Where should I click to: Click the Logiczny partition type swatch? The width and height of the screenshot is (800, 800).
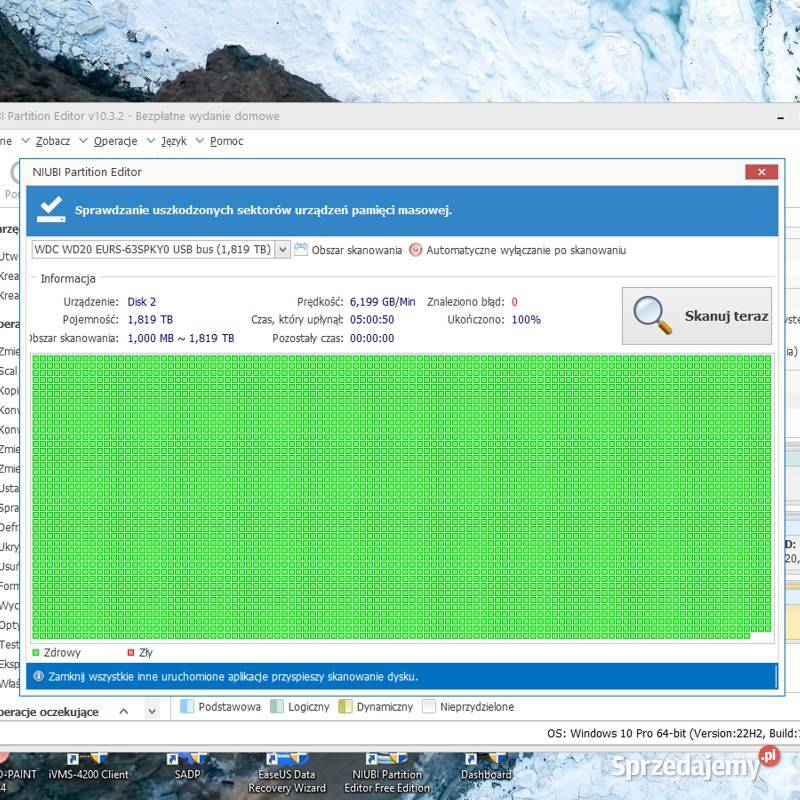pos(277,707)
